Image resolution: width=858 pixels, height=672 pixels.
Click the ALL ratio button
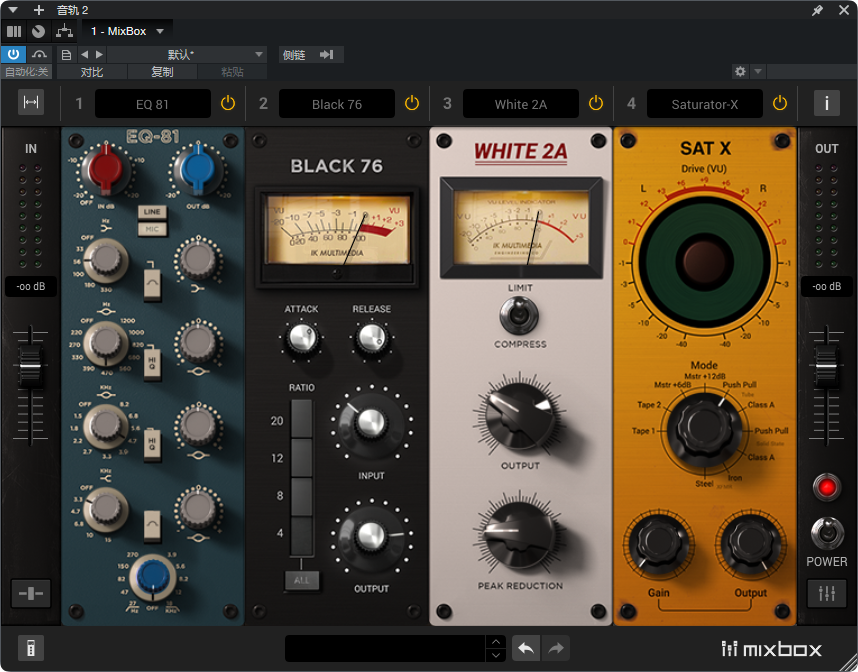pyautogui.click(x=302, y=580)
